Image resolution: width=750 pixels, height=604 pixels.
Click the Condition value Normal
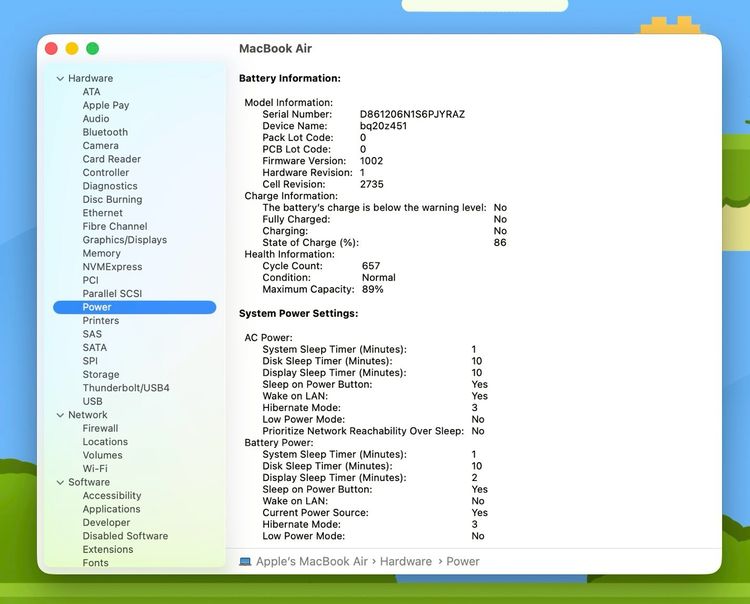(378, 278)
